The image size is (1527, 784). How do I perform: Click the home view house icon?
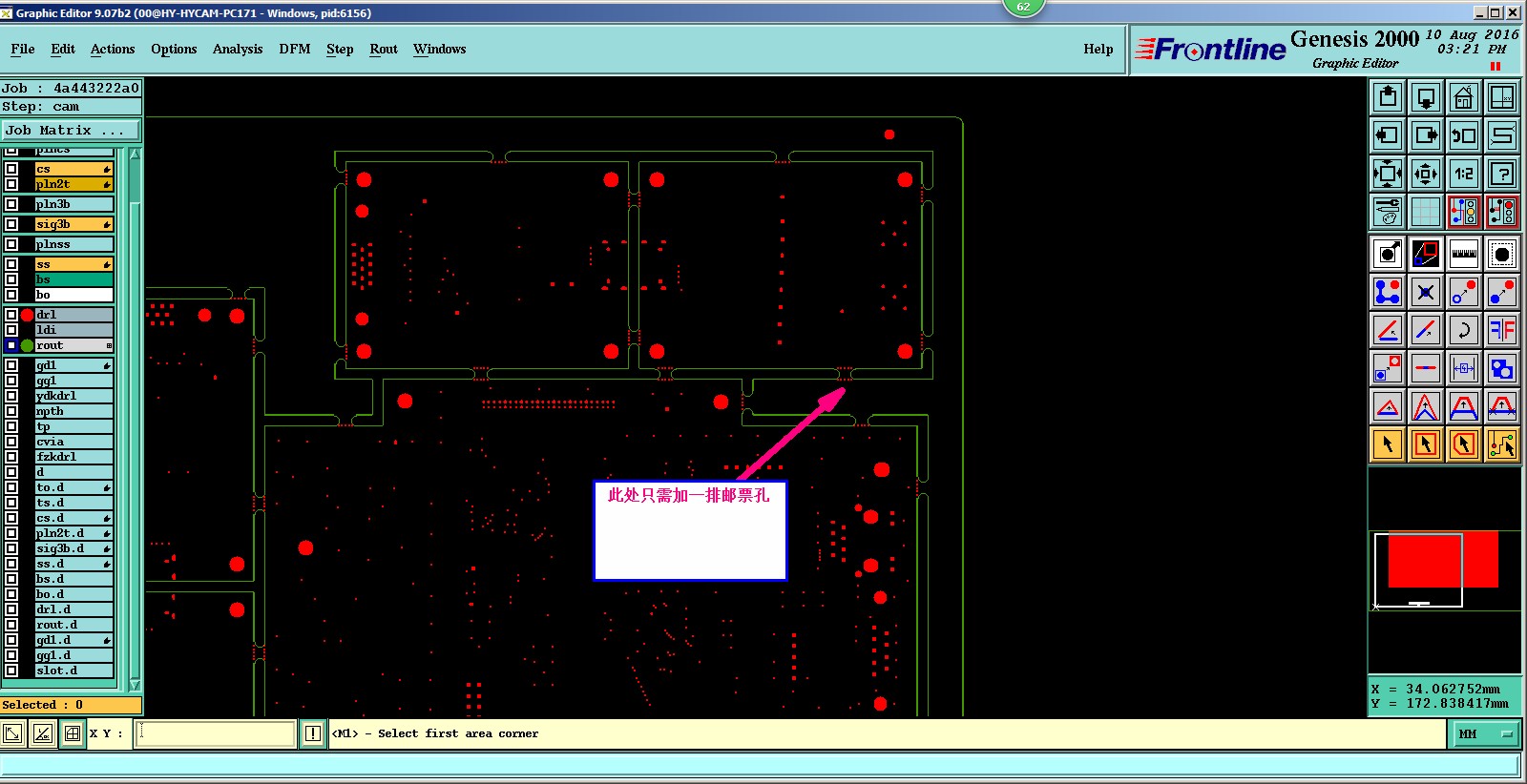[1464, 97]
